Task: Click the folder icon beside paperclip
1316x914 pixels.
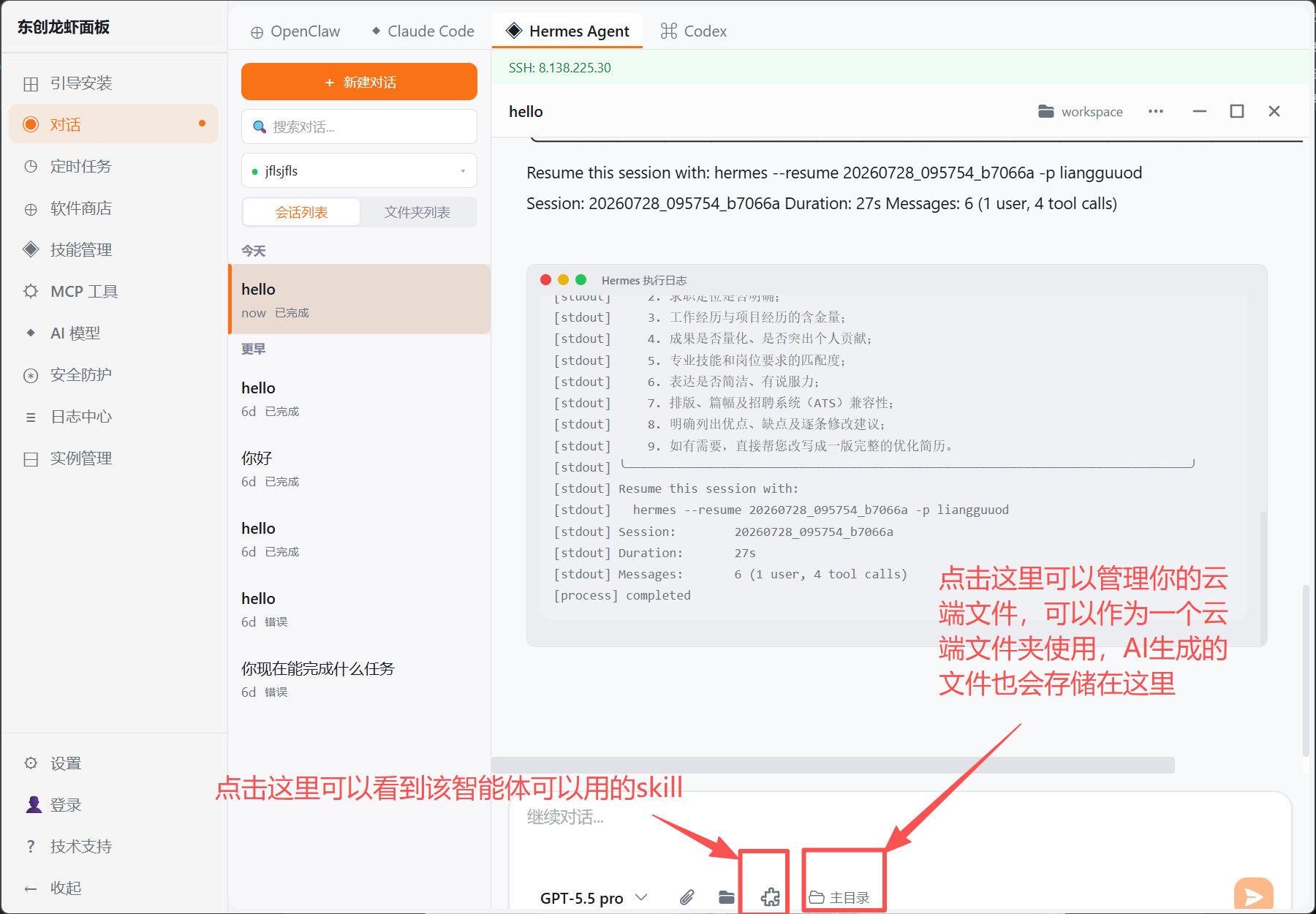Action: tap(726, 897)
